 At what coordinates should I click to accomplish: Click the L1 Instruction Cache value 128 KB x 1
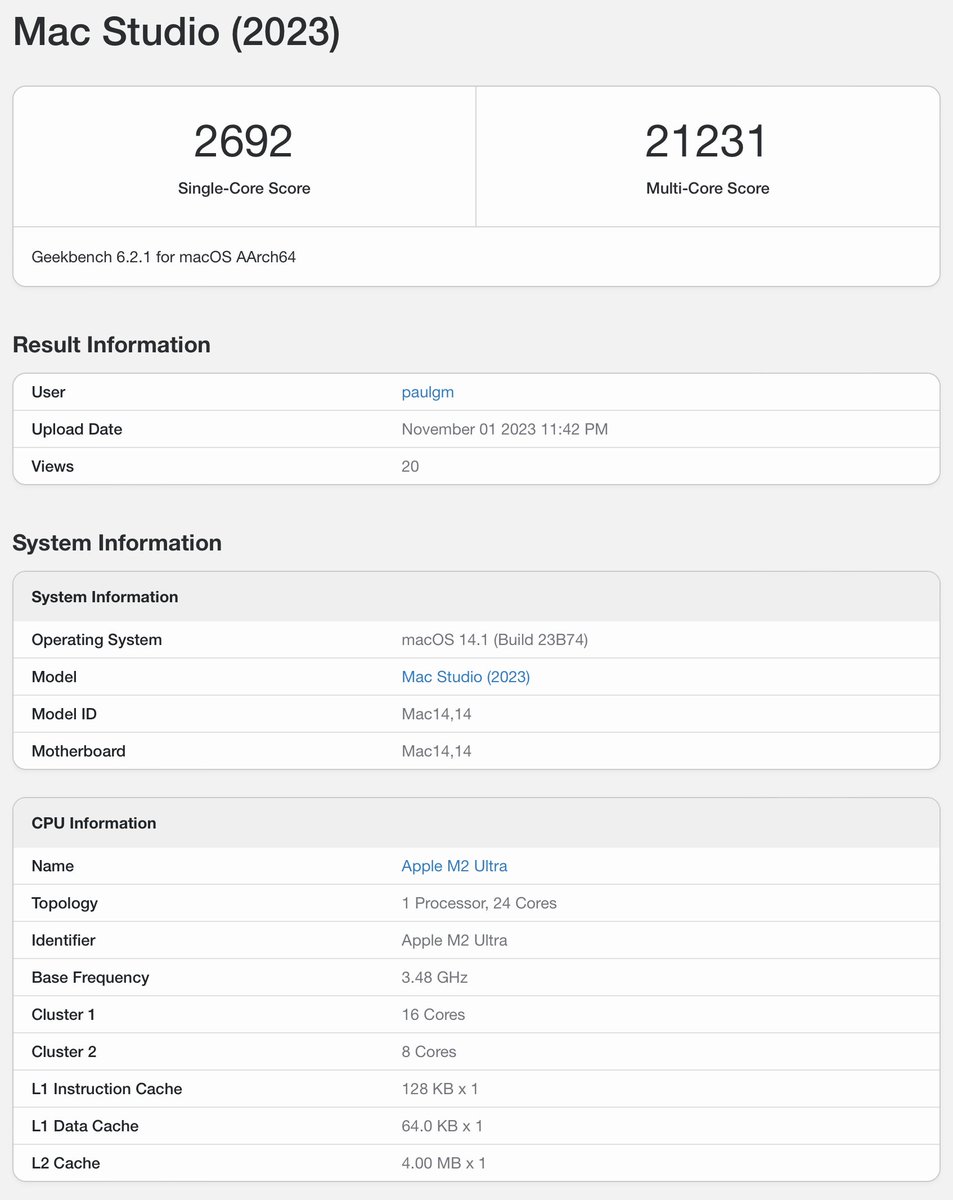[x=440, y=1089]
